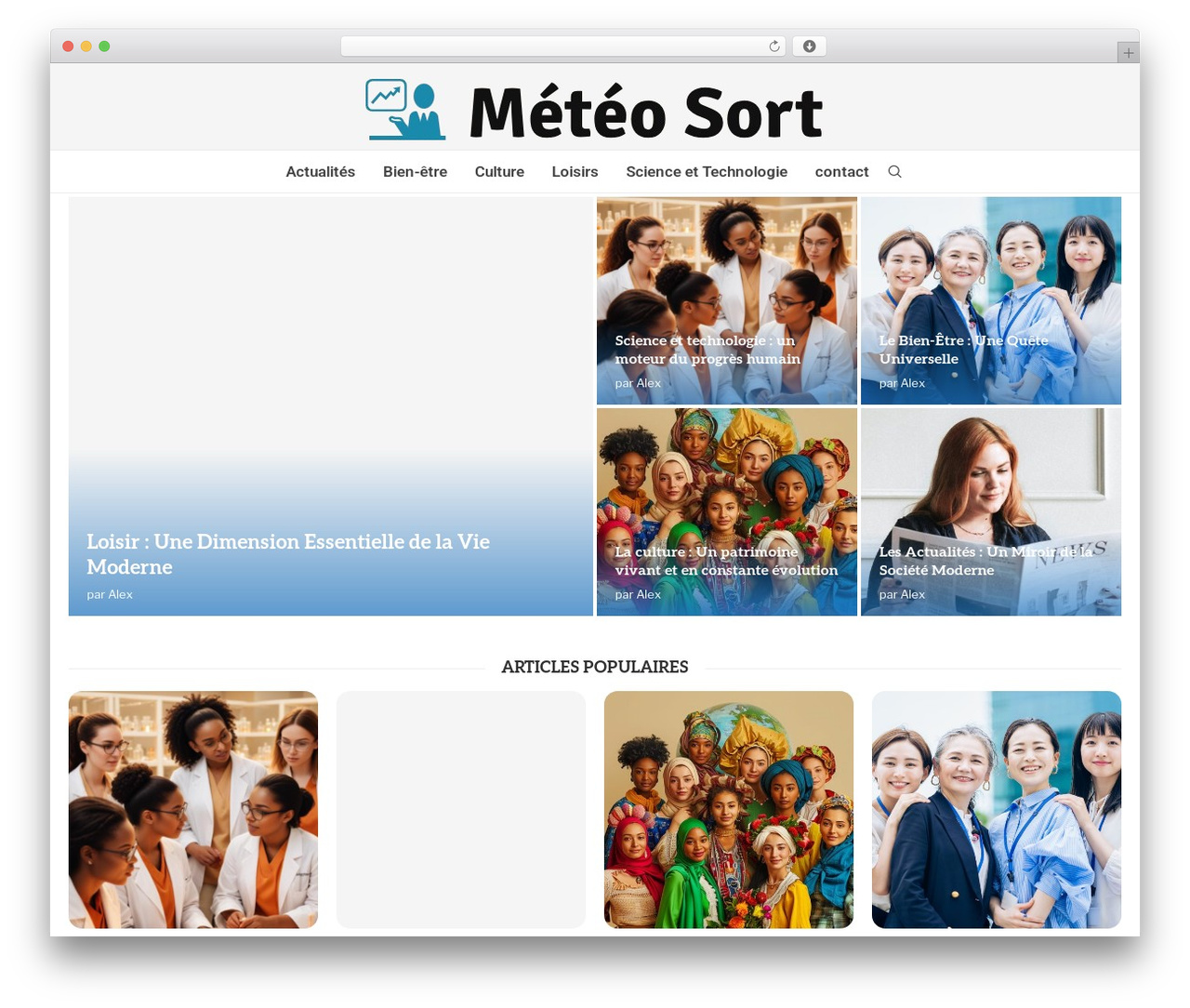Click author Alex under the Loisir article
This screenshot has height=1008, width=1190.
(121, 595)
